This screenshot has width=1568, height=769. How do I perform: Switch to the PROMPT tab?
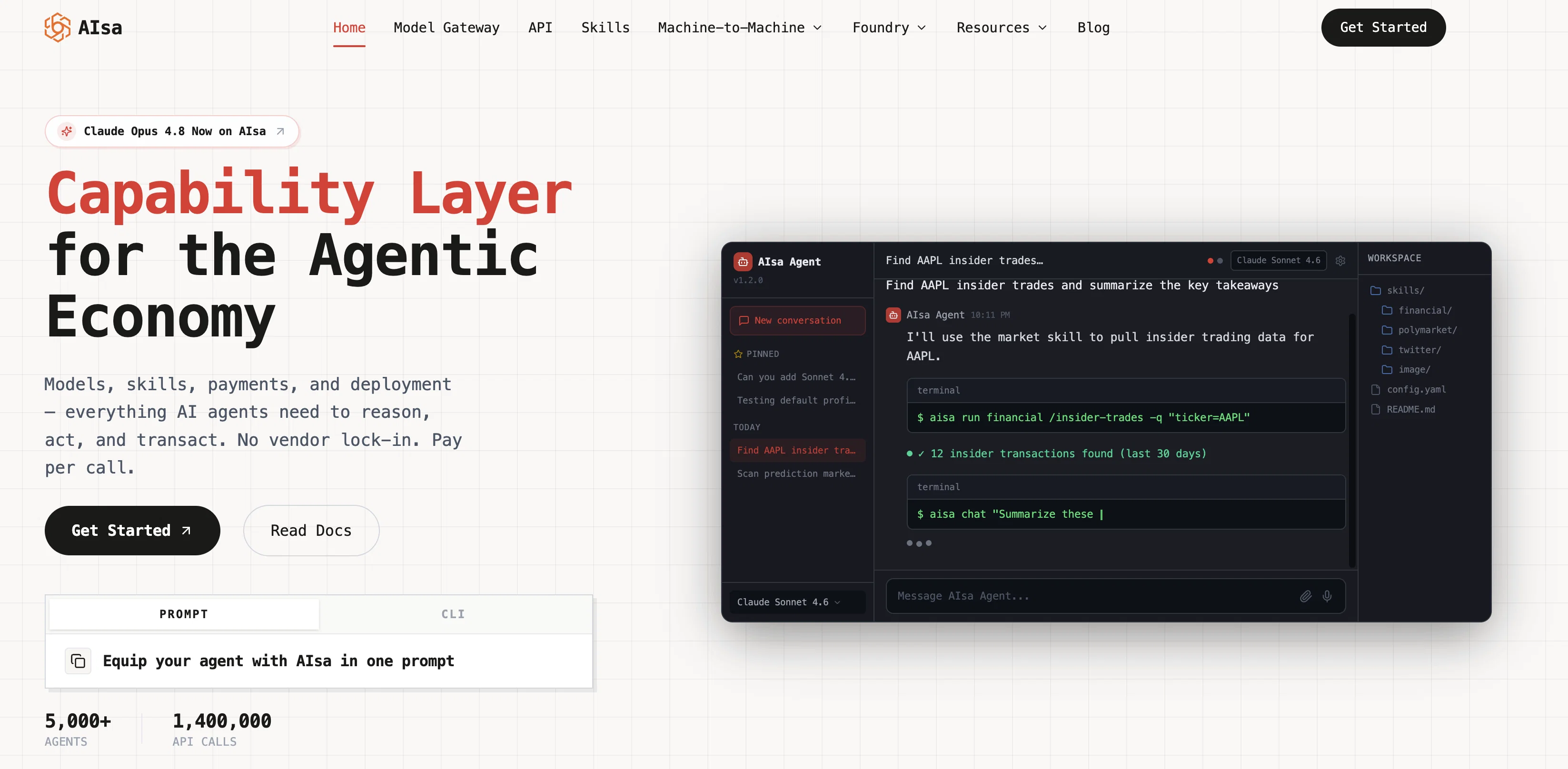pos(184,614)
